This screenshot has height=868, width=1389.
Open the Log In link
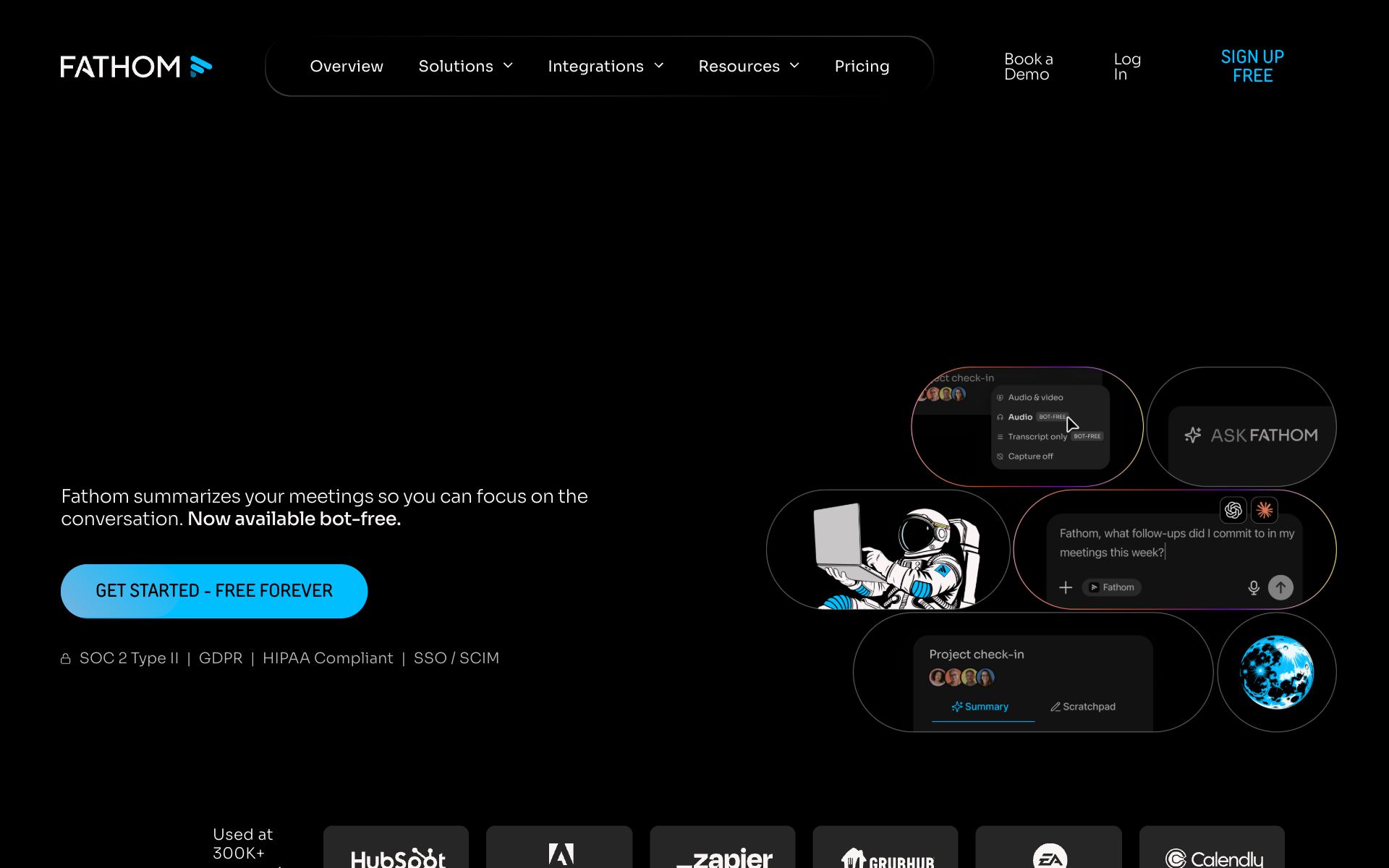click(x=1127, y=67)
